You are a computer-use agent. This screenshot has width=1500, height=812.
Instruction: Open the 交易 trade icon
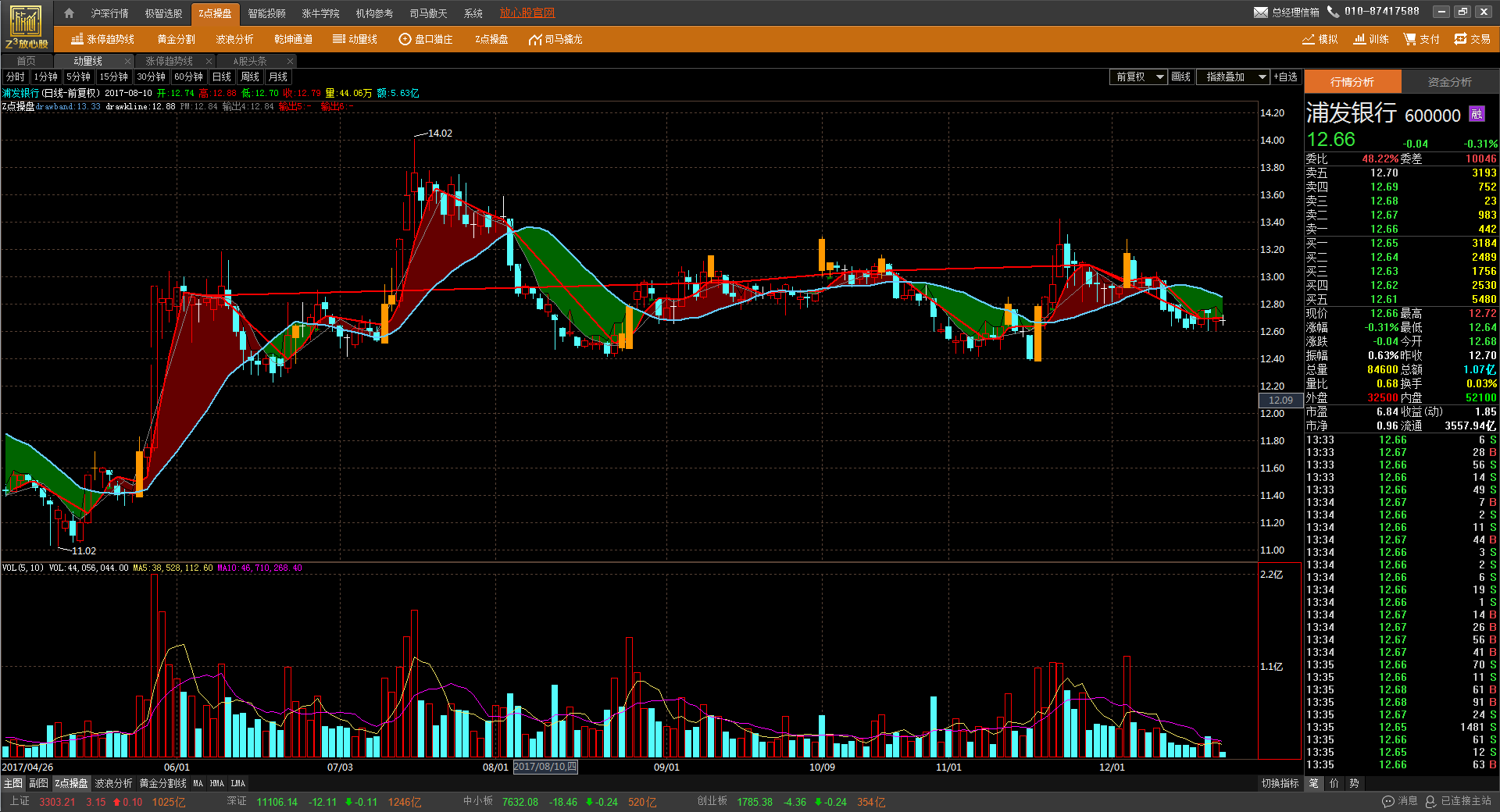[x=1472, y=39]
